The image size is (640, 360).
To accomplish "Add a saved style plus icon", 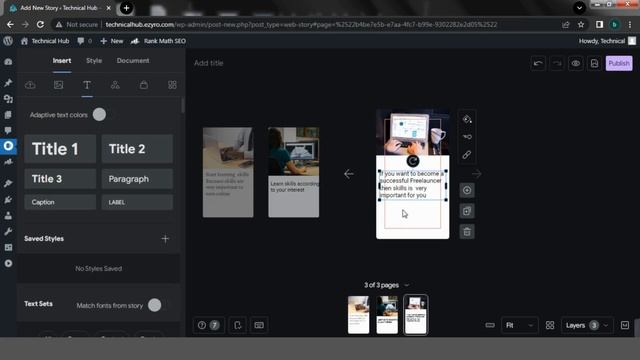I will tap(165, 239).
